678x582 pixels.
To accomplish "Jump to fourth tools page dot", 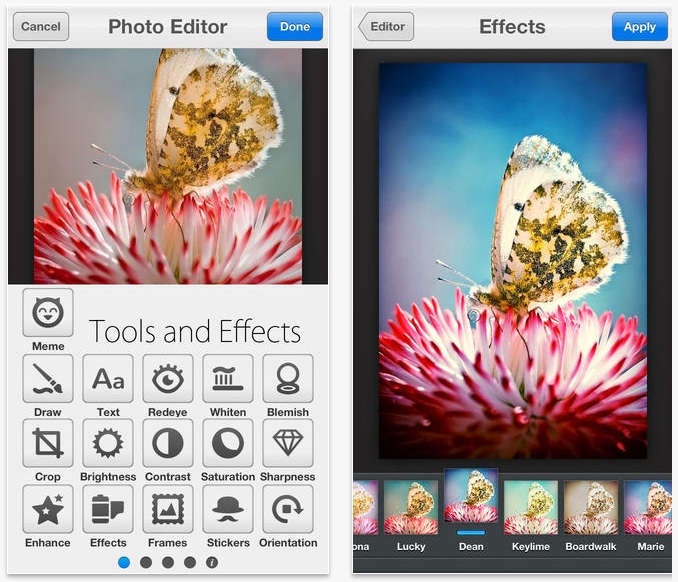I will tap(190, 563).
